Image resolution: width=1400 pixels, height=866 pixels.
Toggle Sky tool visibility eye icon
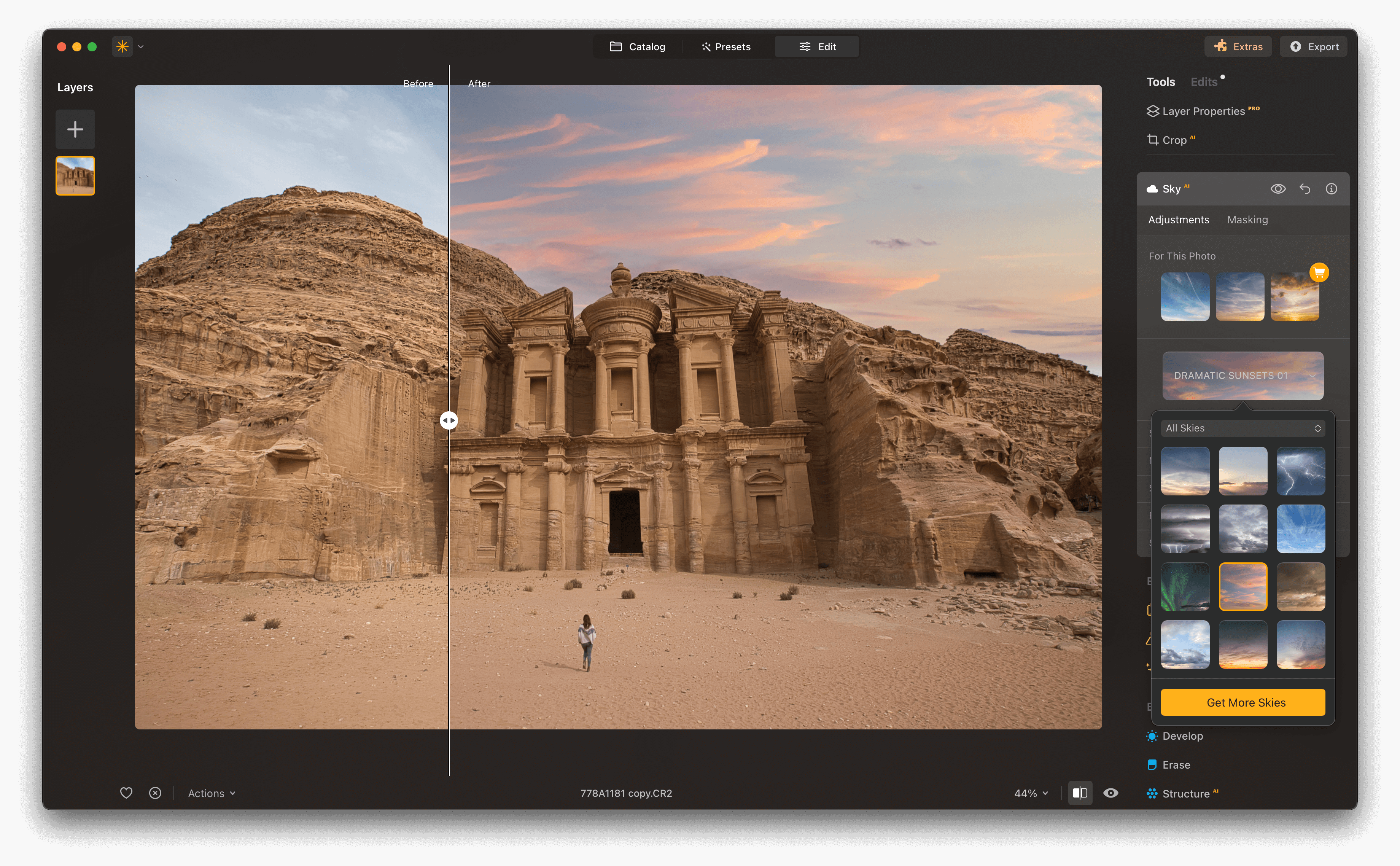(1278, 189)
